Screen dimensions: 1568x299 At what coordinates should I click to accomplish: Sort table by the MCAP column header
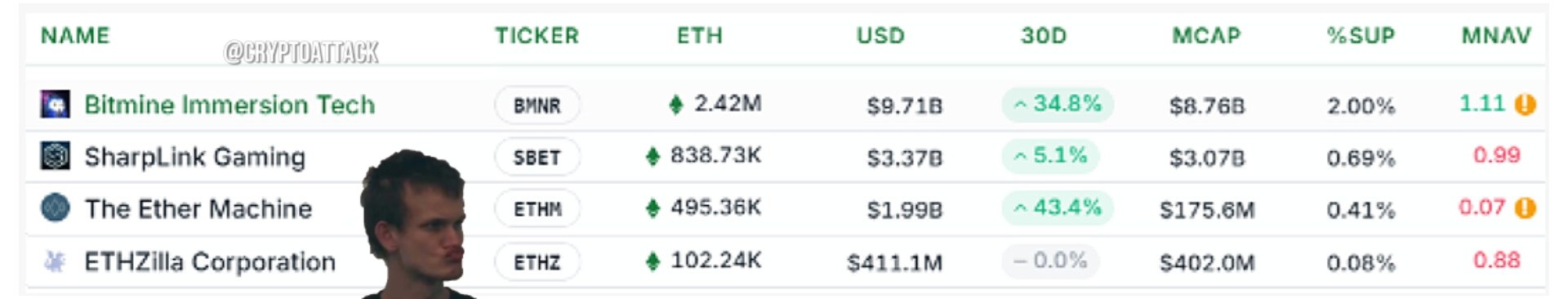[x=1206, y=36]
